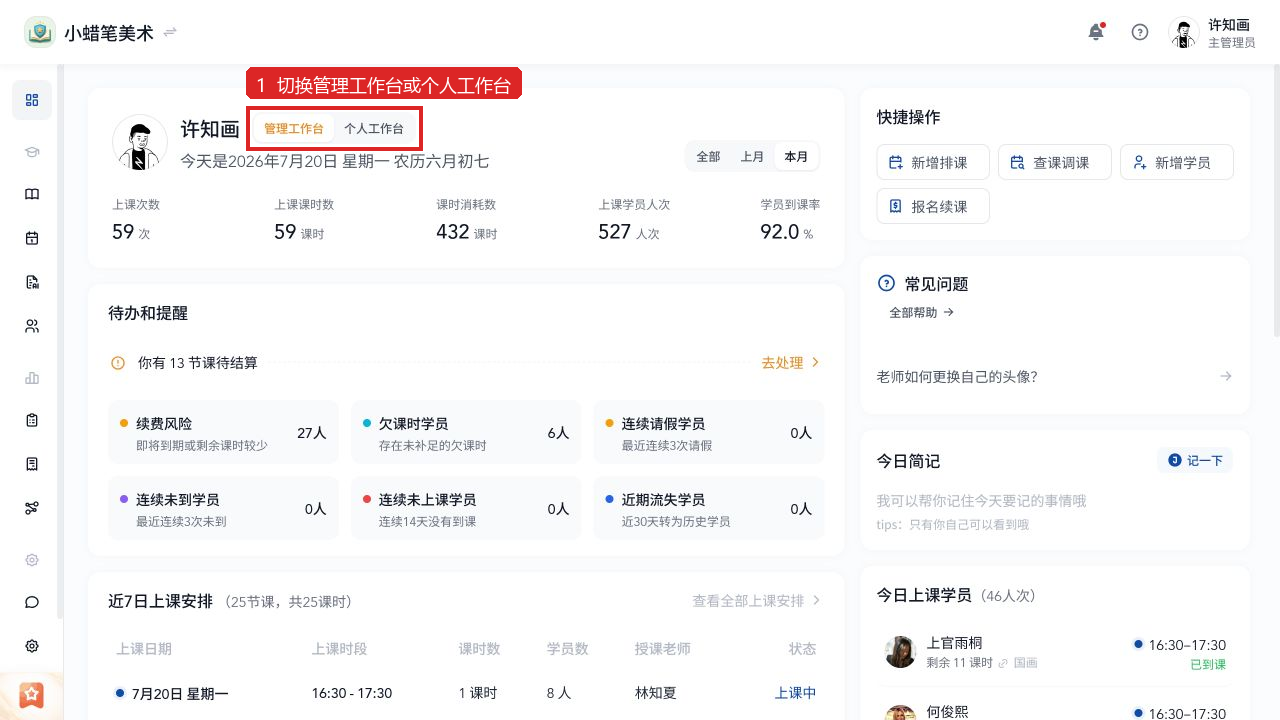
Task: Open the 续费风险 reminder card
Action: click(224, 432)
